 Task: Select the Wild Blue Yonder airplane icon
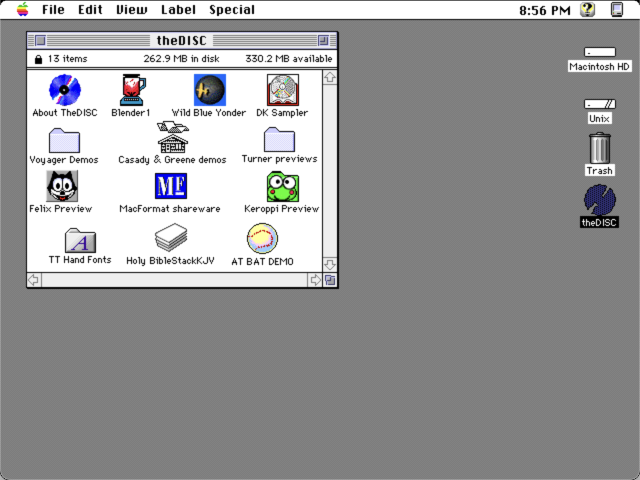pyautogui.click(x=210, y=90)
